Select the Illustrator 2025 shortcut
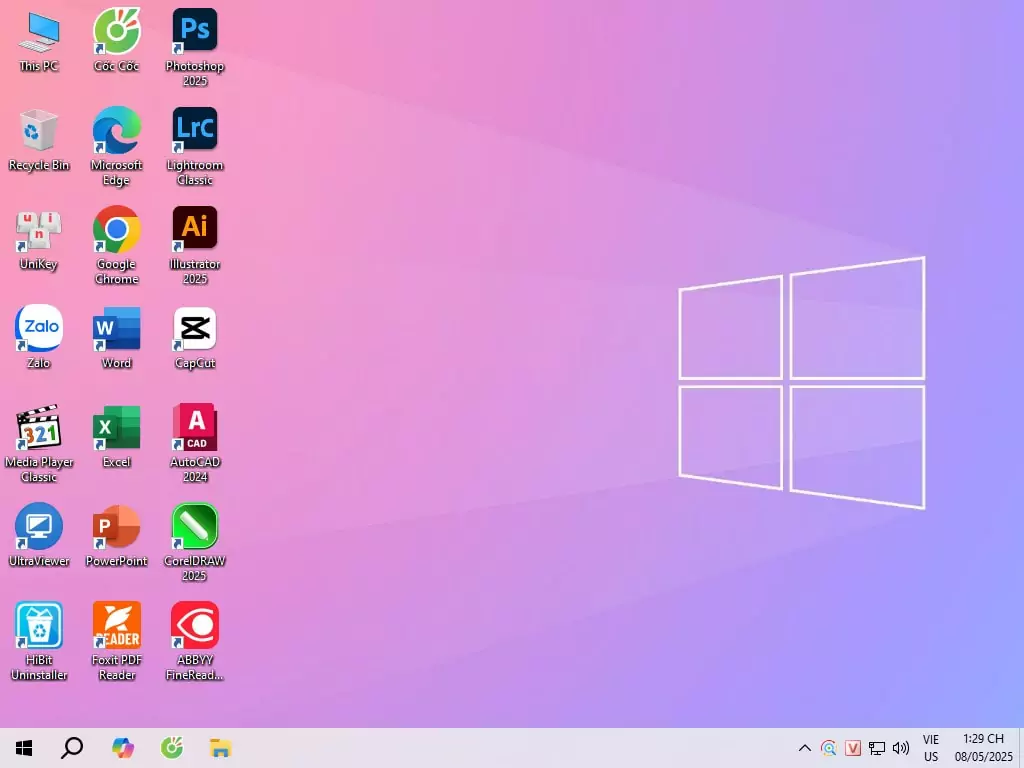Viewport: 1024px width, 768px height. (195, 246)
